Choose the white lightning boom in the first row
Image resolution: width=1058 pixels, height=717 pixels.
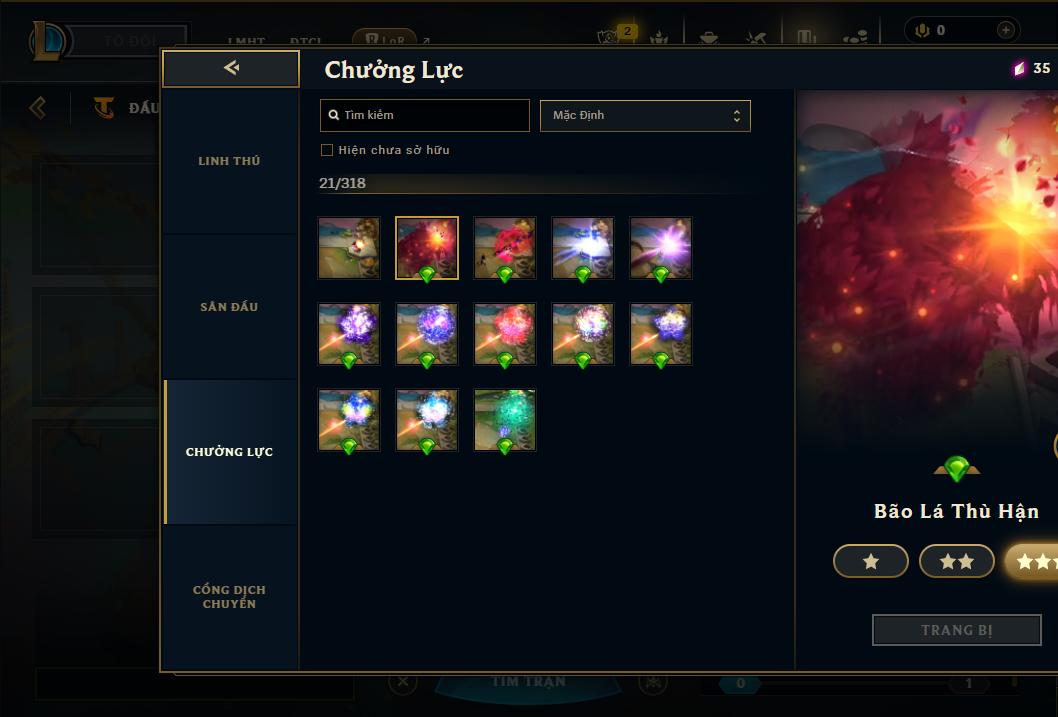coord(583,248)
